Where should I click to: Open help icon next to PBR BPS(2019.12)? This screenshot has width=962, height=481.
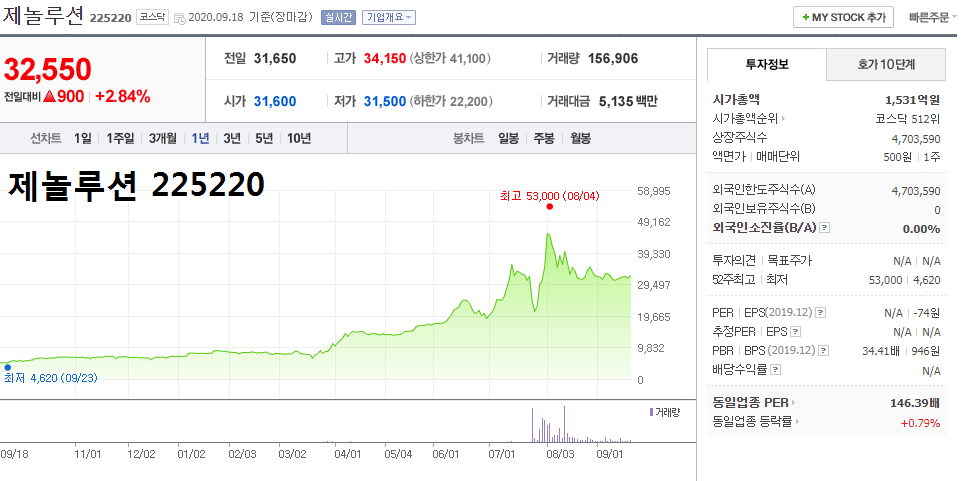pyautogui.click(x=824, y=351)
